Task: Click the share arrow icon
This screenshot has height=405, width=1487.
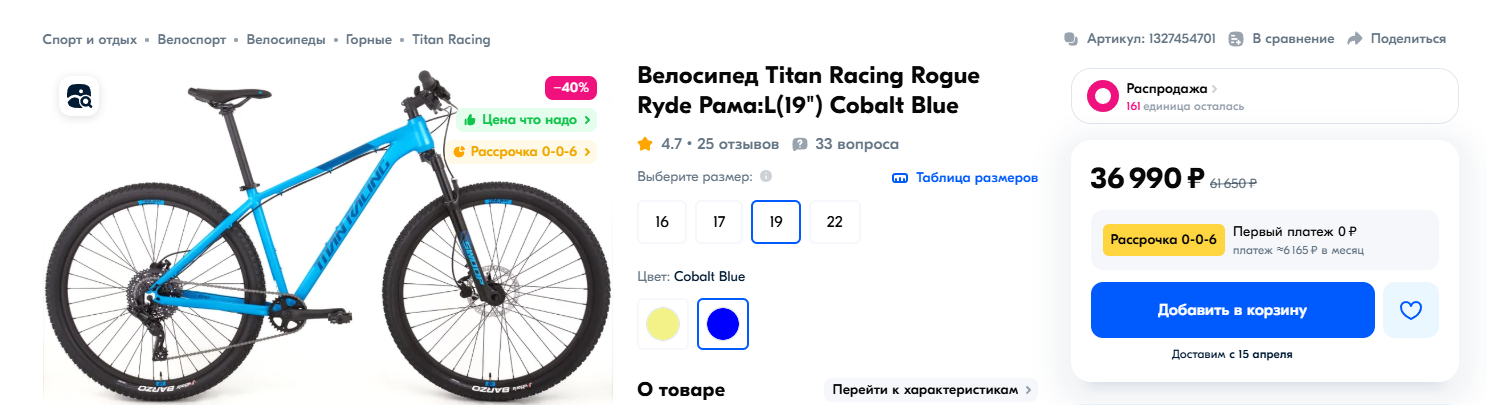Action: [x=1355, y=39]
